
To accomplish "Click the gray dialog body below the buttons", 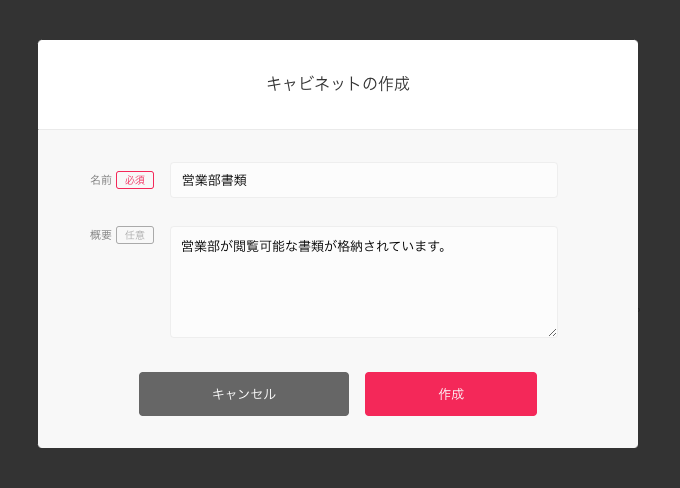I will (x=338, y=433).
